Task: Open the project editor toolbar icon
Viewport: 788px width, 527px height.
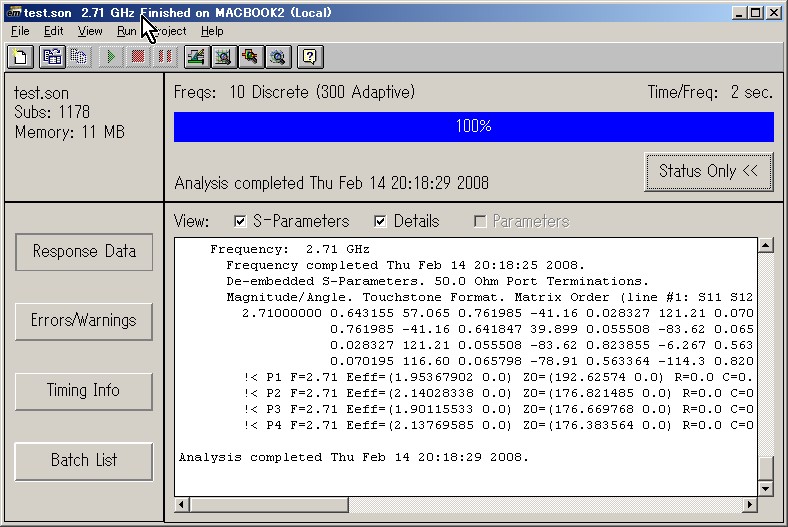Action: [x=196, y=56]
